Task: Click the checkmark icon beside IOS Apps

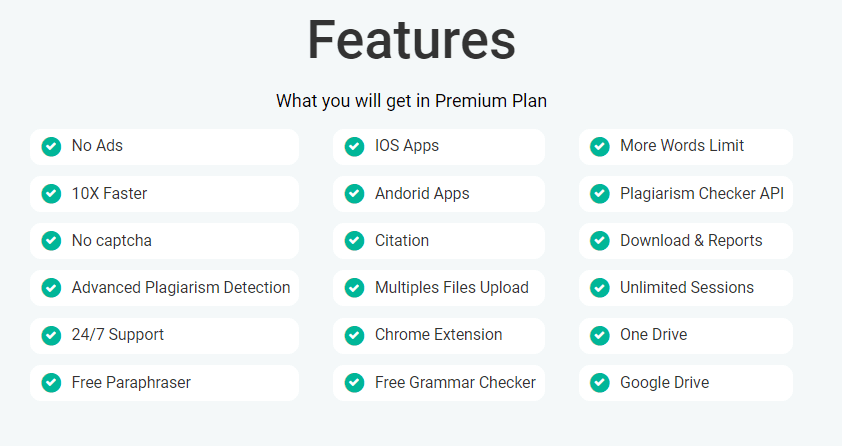Action: point(354,146)
